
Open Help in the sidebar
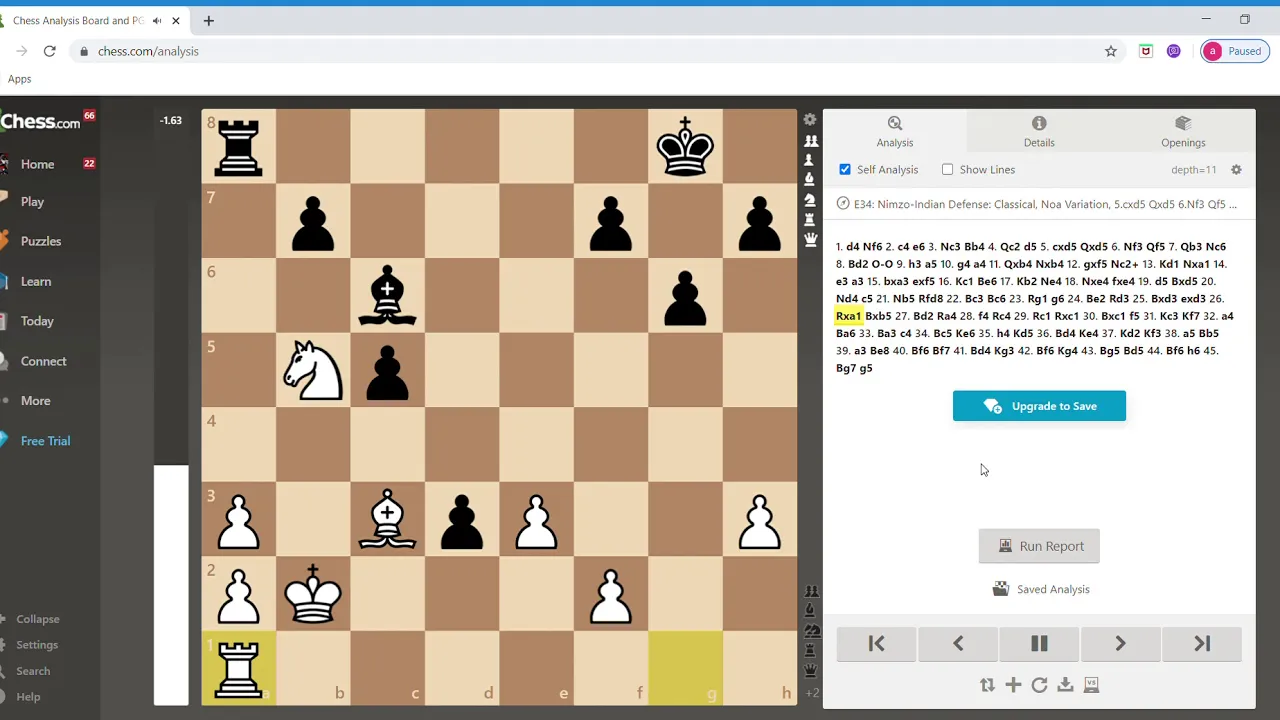click(28, 697)
